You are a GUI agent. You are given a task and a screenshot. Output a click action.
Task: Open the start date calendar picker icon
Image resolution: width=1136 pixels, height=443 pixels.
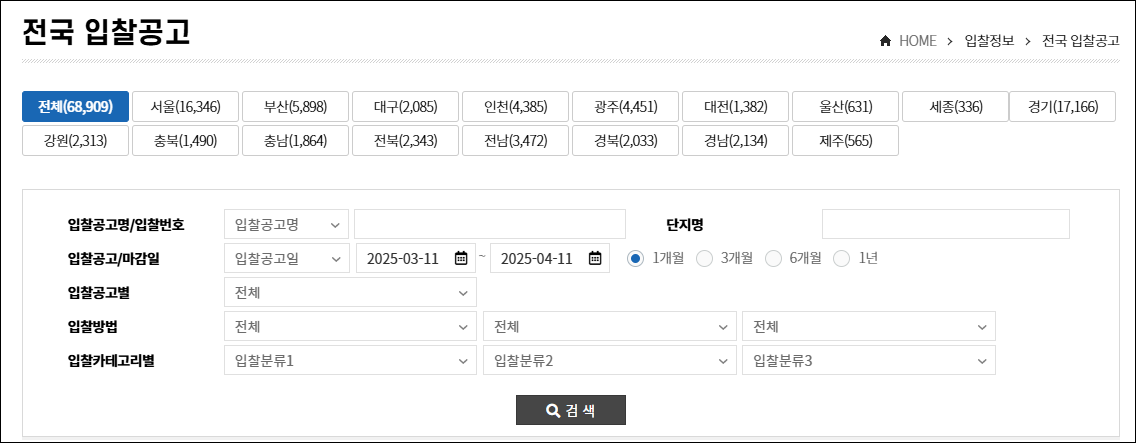[461, 258]
